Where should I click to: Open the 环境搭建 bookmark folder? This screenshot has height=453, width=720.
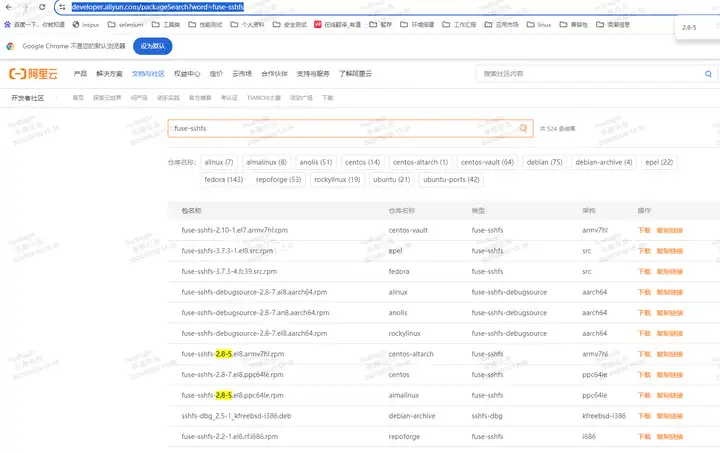coord(417,25)
